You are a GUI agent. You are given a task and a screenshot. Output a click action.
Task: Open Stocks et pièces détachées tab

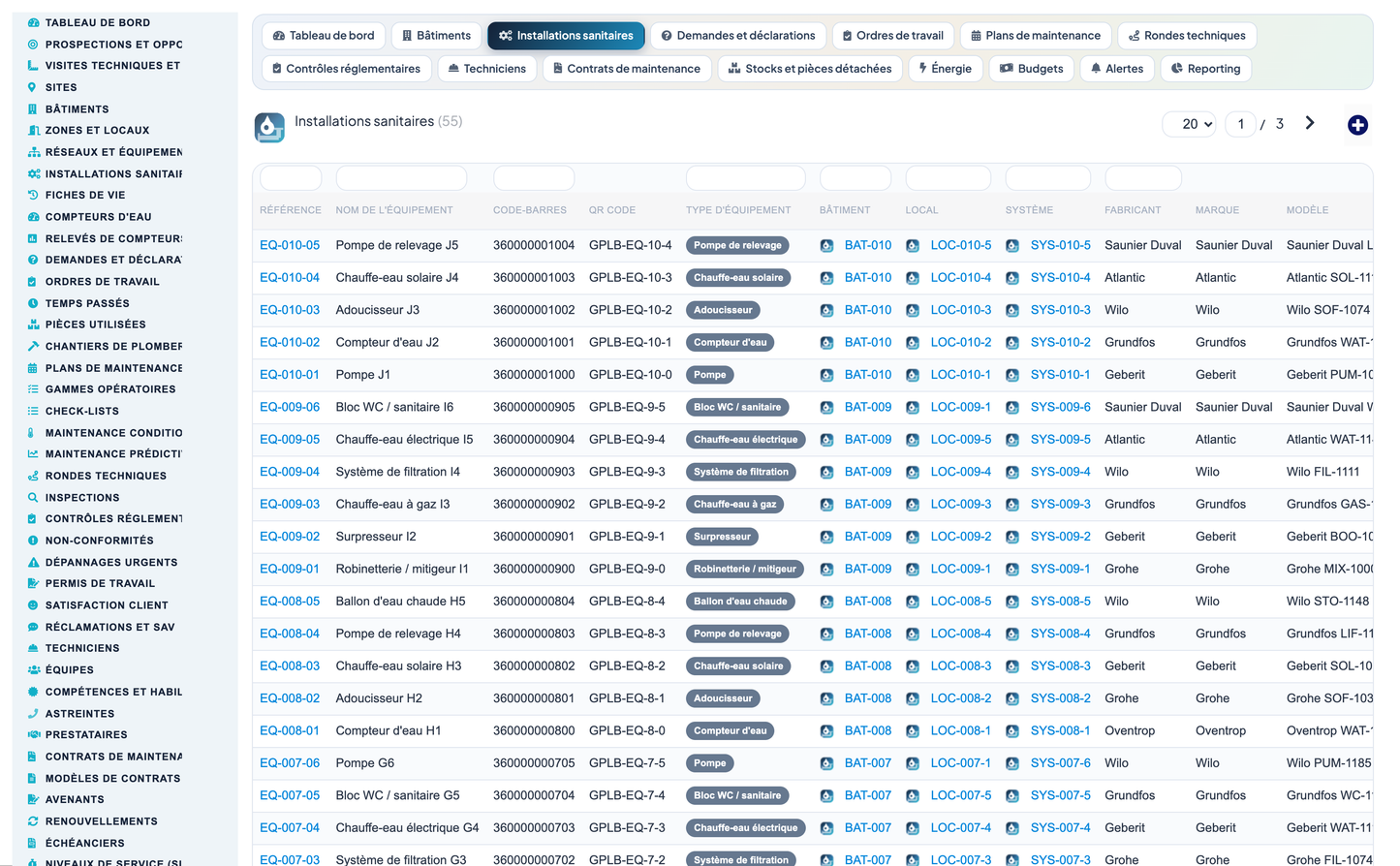tap(810, 69)
